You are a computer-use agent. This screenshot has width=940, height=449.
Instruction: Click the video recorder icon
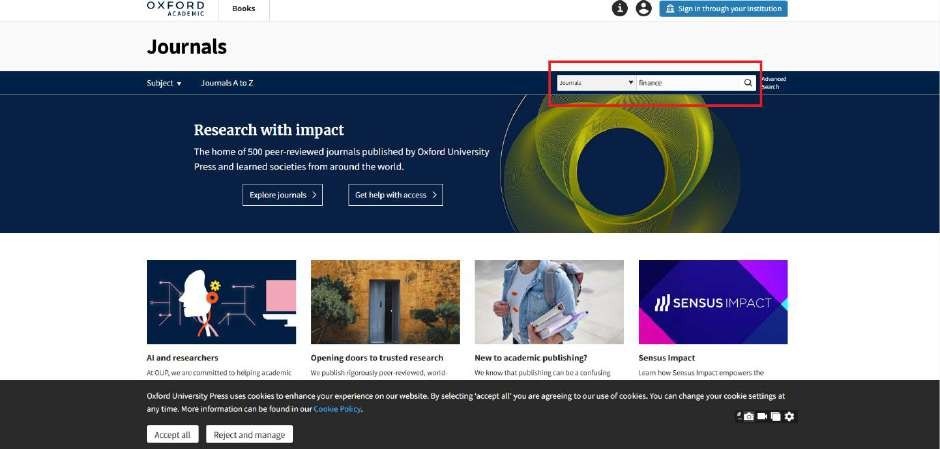coord(763,416)
